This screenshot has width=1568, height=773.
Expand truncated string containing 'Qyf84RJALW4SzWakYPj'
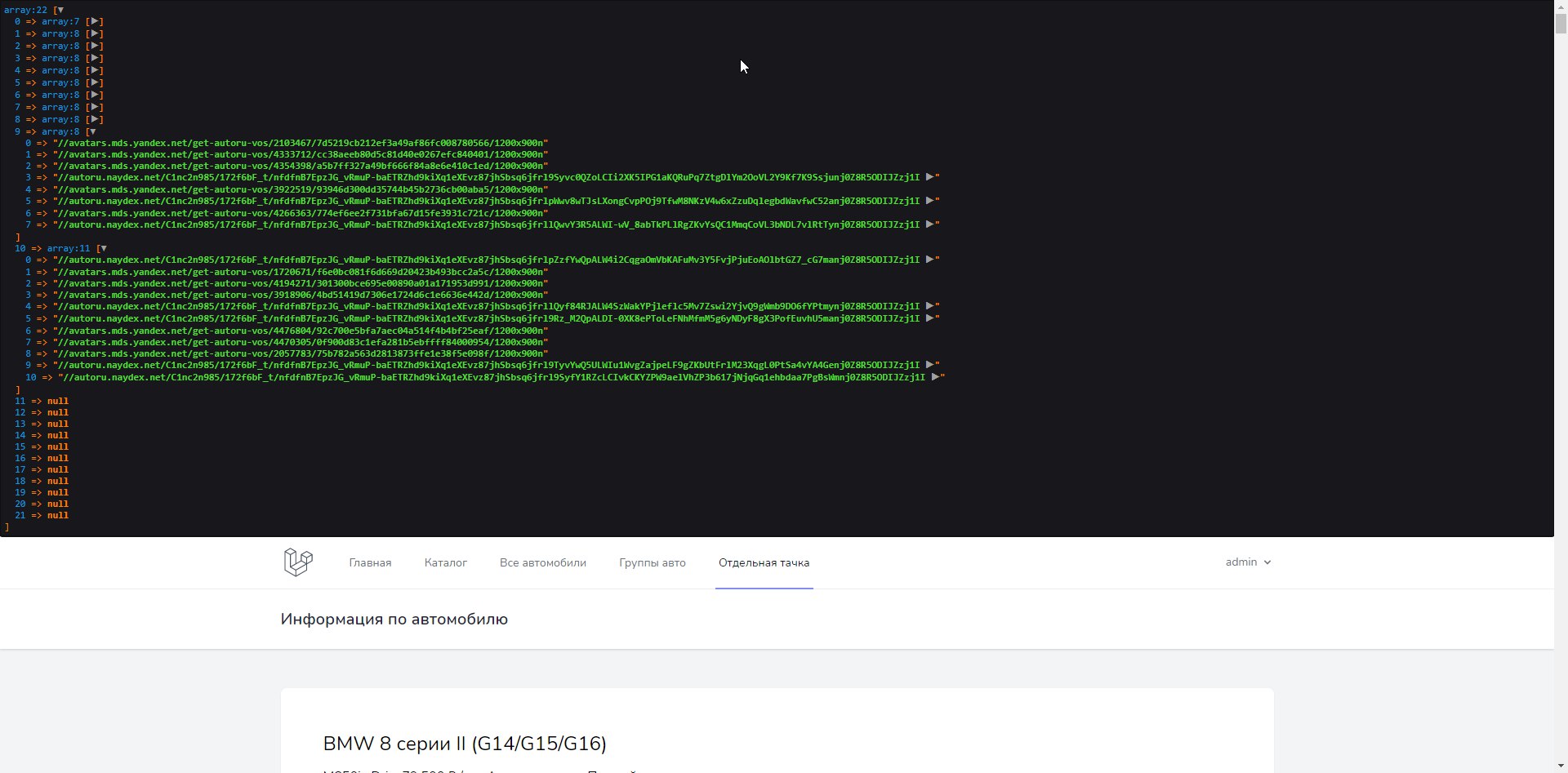pos(929,306)
